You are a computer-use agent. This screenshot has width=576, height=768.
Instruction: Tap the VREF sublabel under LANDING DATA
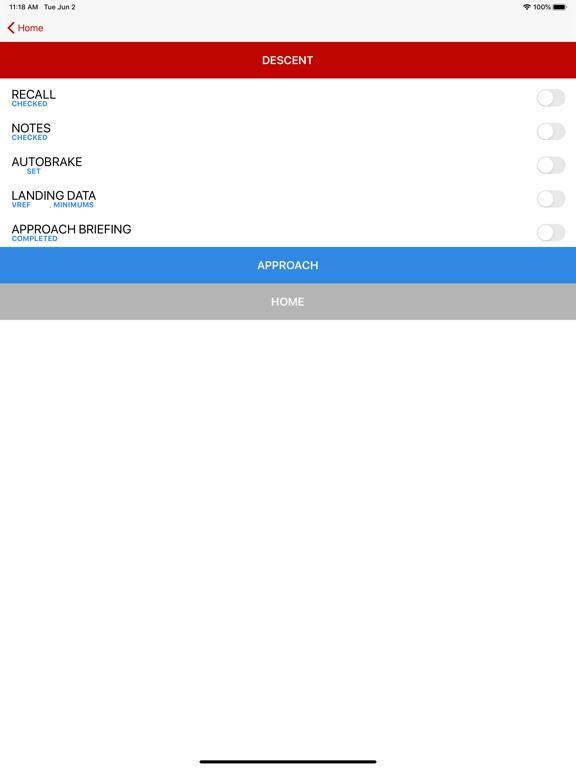pos(21,205)
